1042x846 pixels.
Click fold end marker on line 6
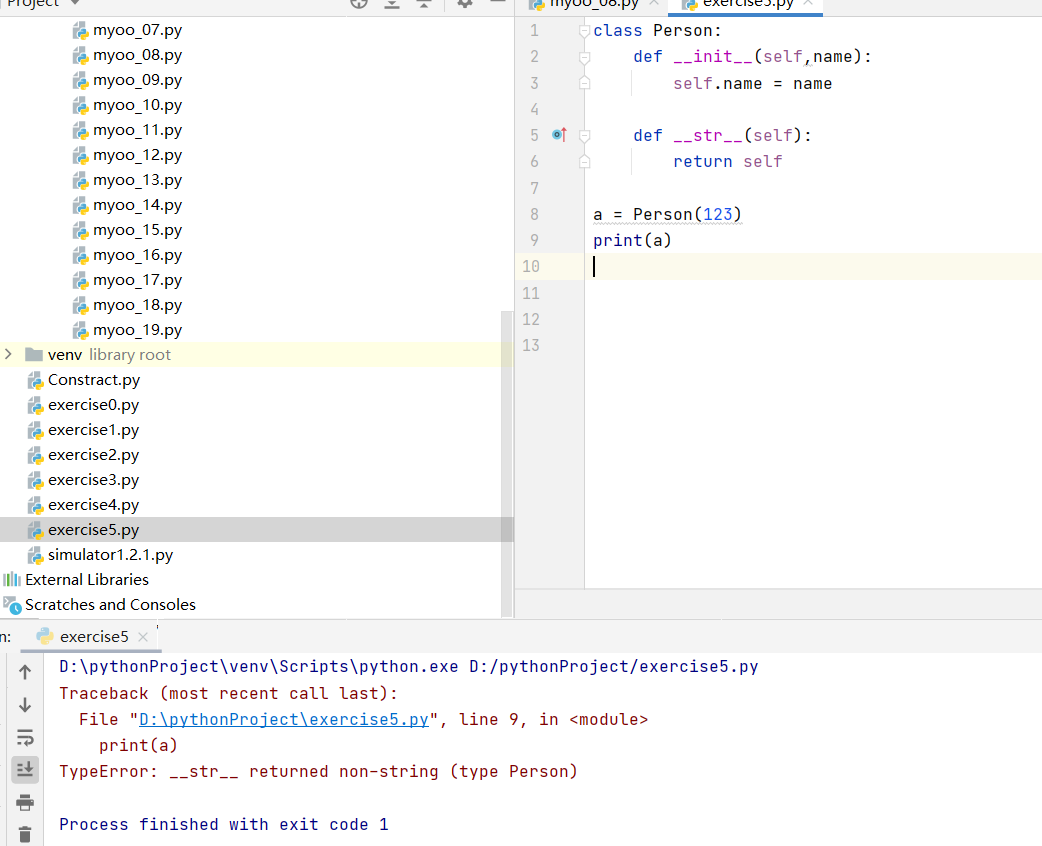tap(584, 161)
